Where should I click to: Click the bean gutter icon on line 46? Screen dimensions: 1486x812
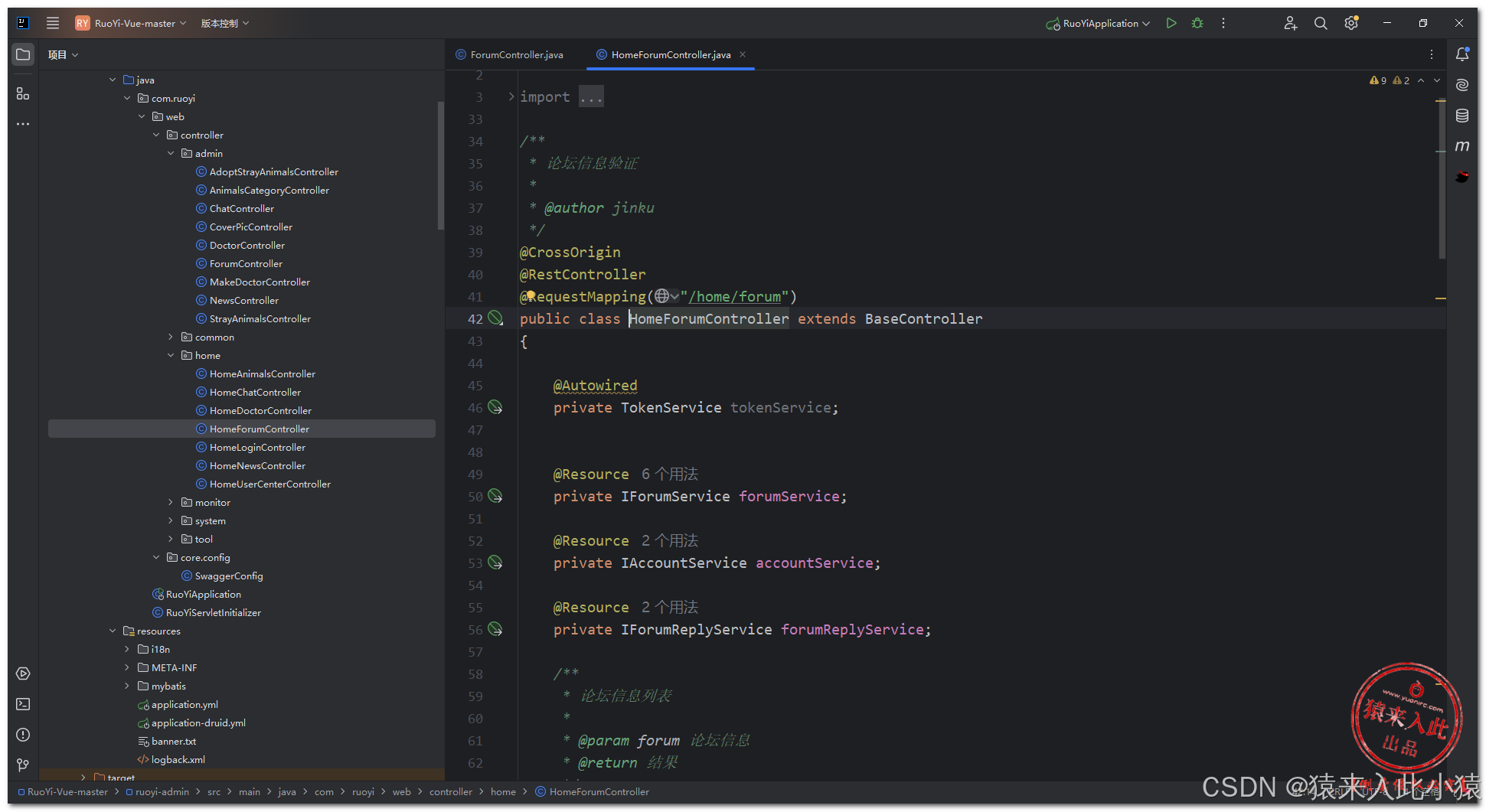pyautogui.click(x=495, y=407)
